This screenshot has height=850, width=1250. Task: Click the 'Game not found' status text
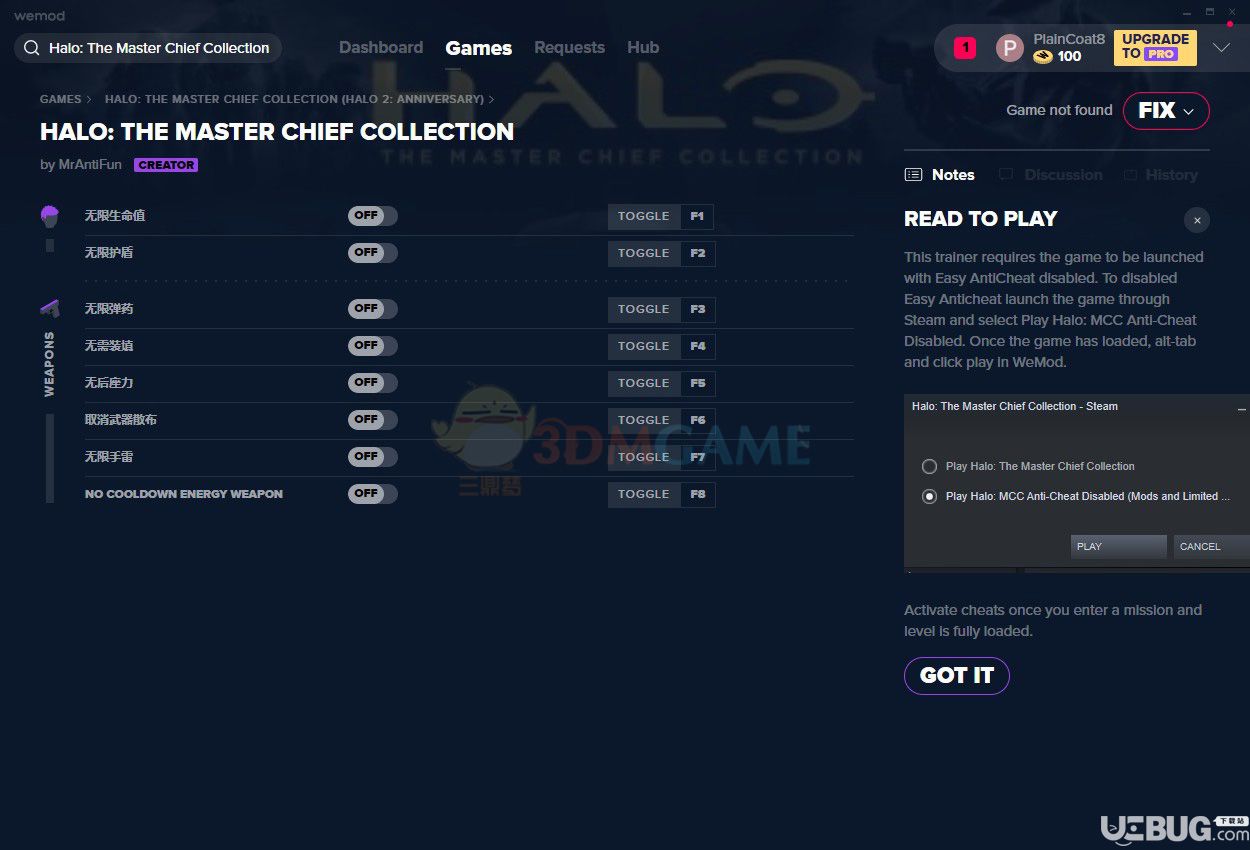1059,111
